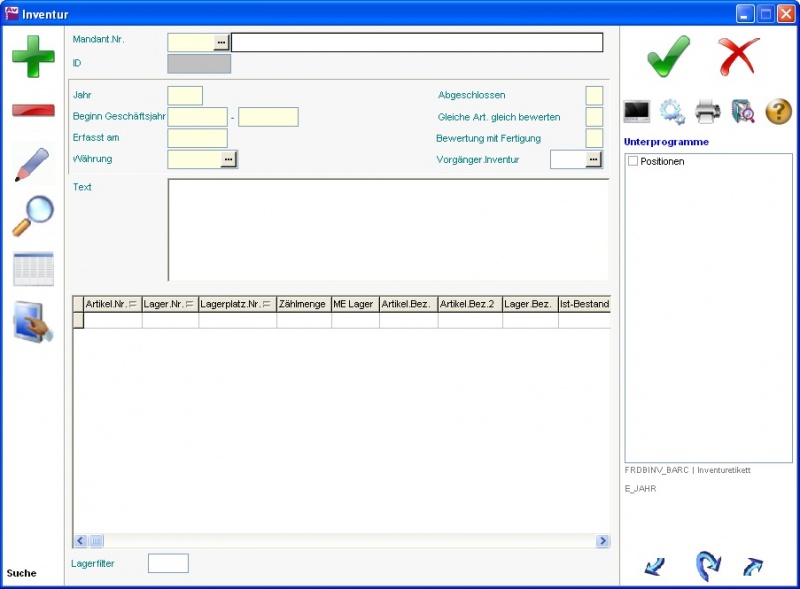The image size is (800, 589).
Task: Toggle the Abgeschlossen checkbox
Action: point(594,95)
